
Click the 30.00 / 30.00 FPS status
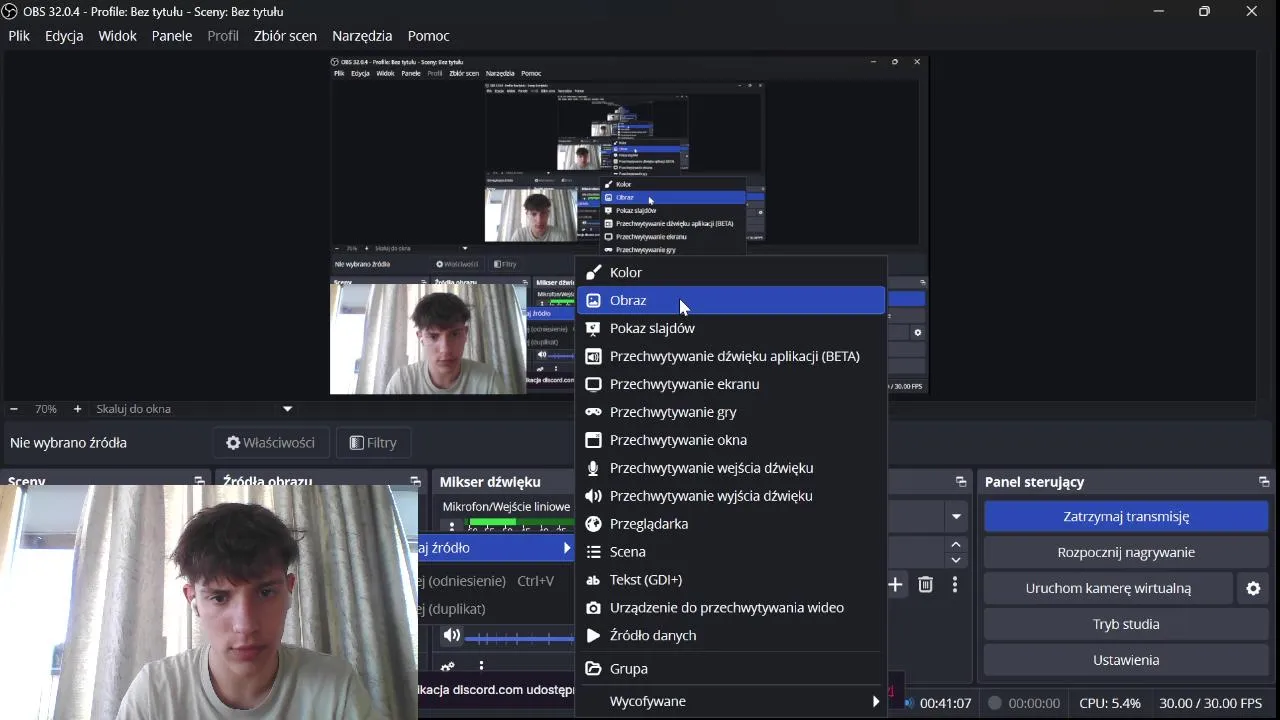pos(1211,703)
